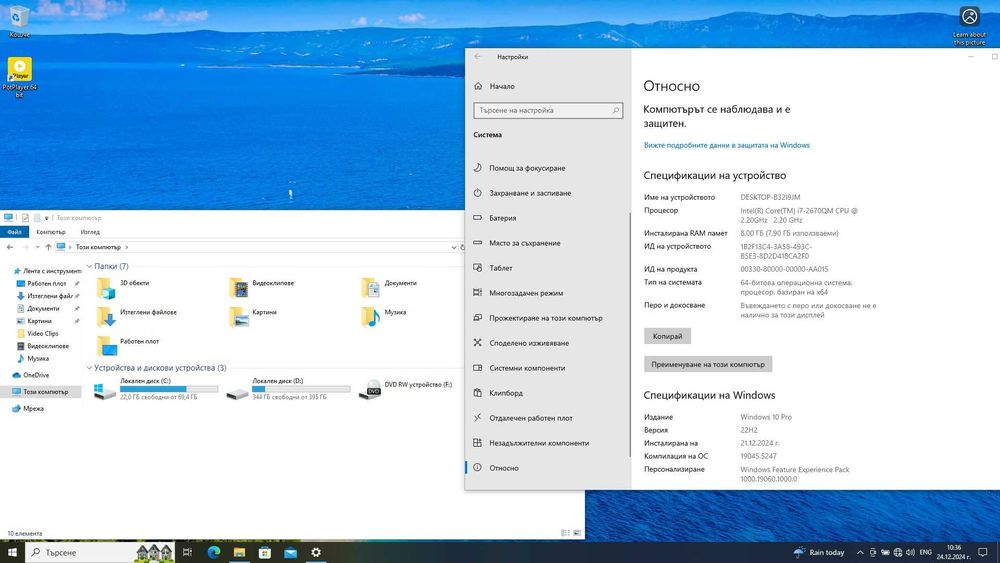Image resolution: width=1000 pixels, height=563 pixels.
Task: Click the Microsoft Edge taskbar icon
Action: click(213, 552)
